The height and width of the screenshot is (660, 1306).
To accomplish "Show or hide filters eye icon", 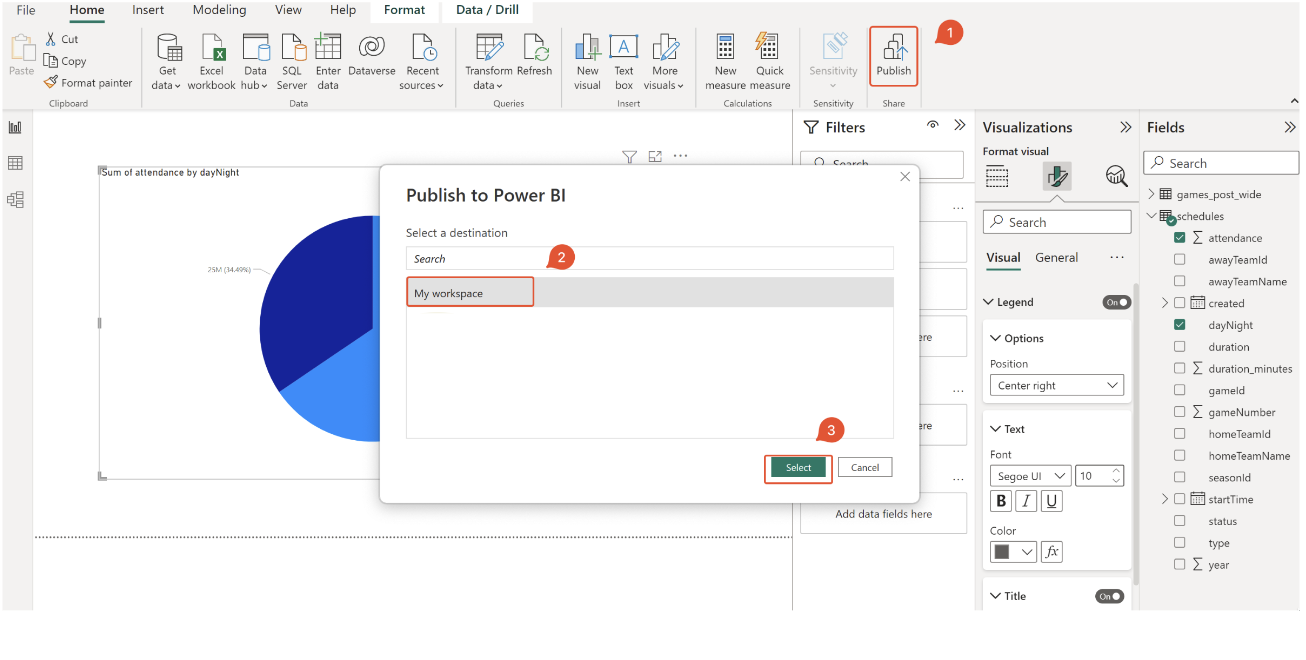I will [x=933, y=126].
